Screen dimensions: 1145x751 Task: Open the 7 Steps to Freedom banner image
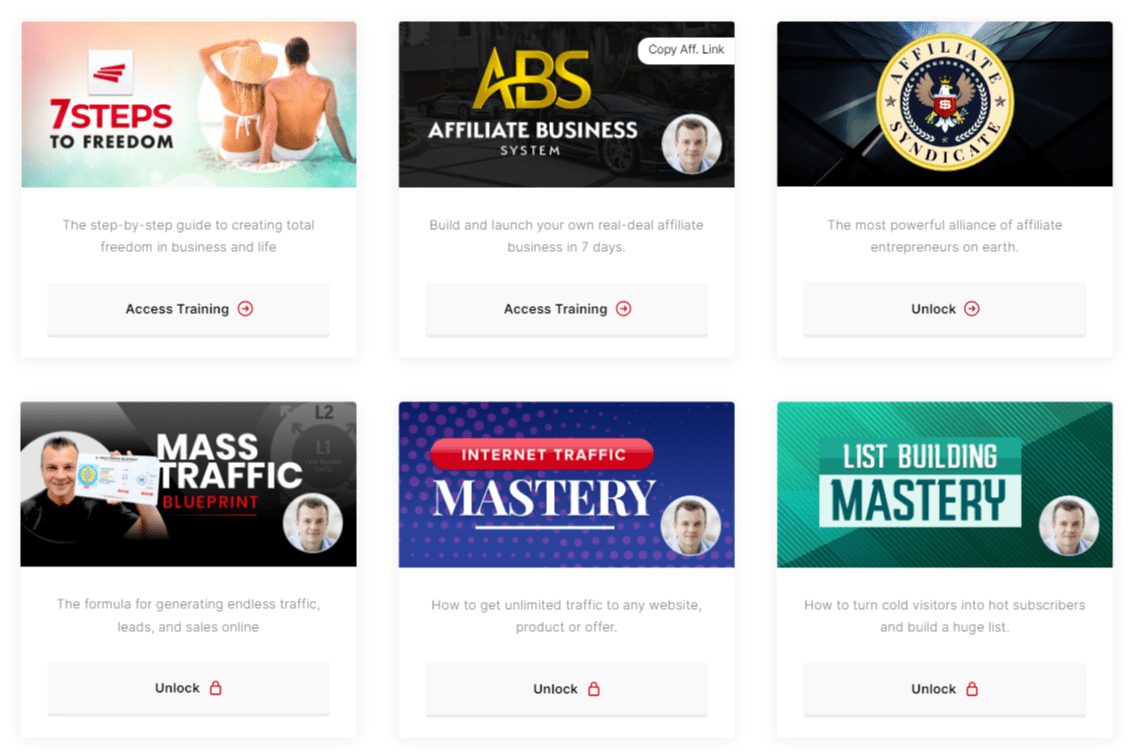pyautogui.click(x=189, y=104)
